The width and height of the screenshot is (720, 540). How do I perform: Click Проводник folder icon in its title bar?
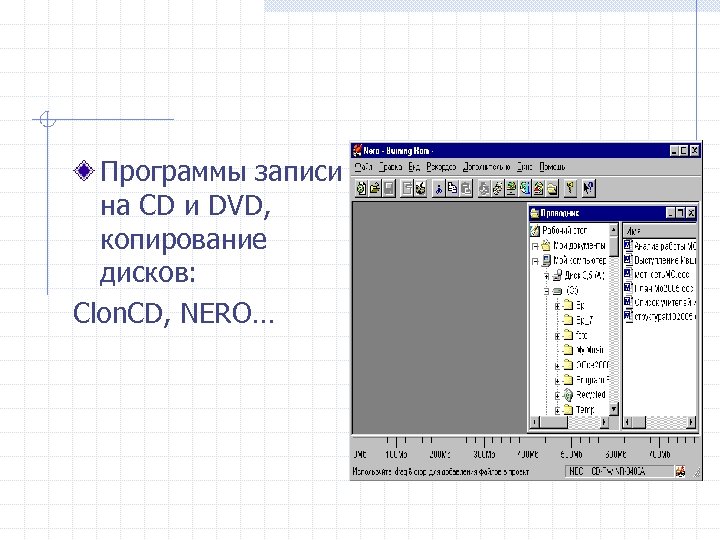[534, 213]
